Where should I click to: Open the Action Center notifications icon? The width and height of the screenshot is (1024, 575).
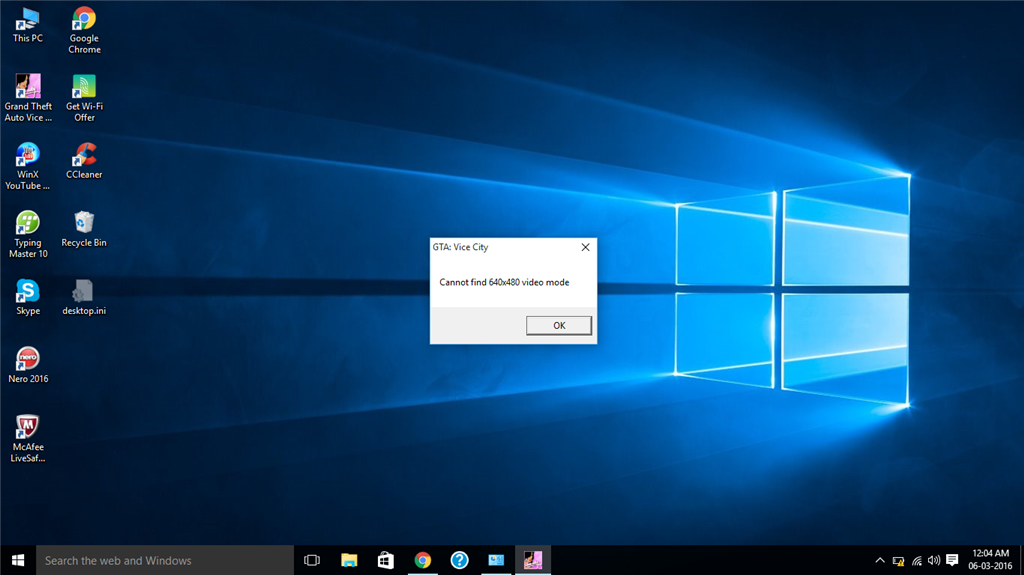click(953, 560)
